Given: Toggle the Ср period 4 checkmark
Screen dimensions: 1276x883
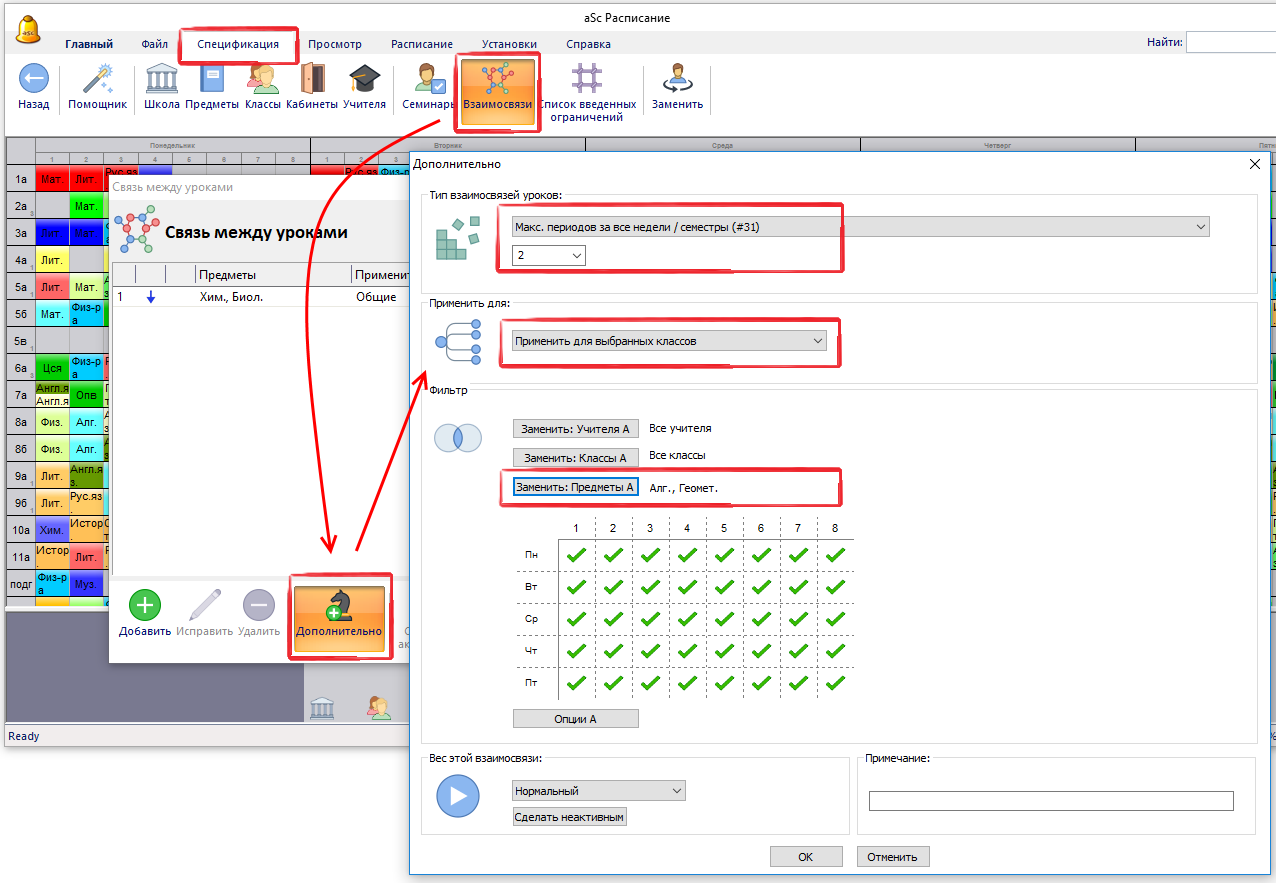Looking at the screenshot, I should coord(687,619).
